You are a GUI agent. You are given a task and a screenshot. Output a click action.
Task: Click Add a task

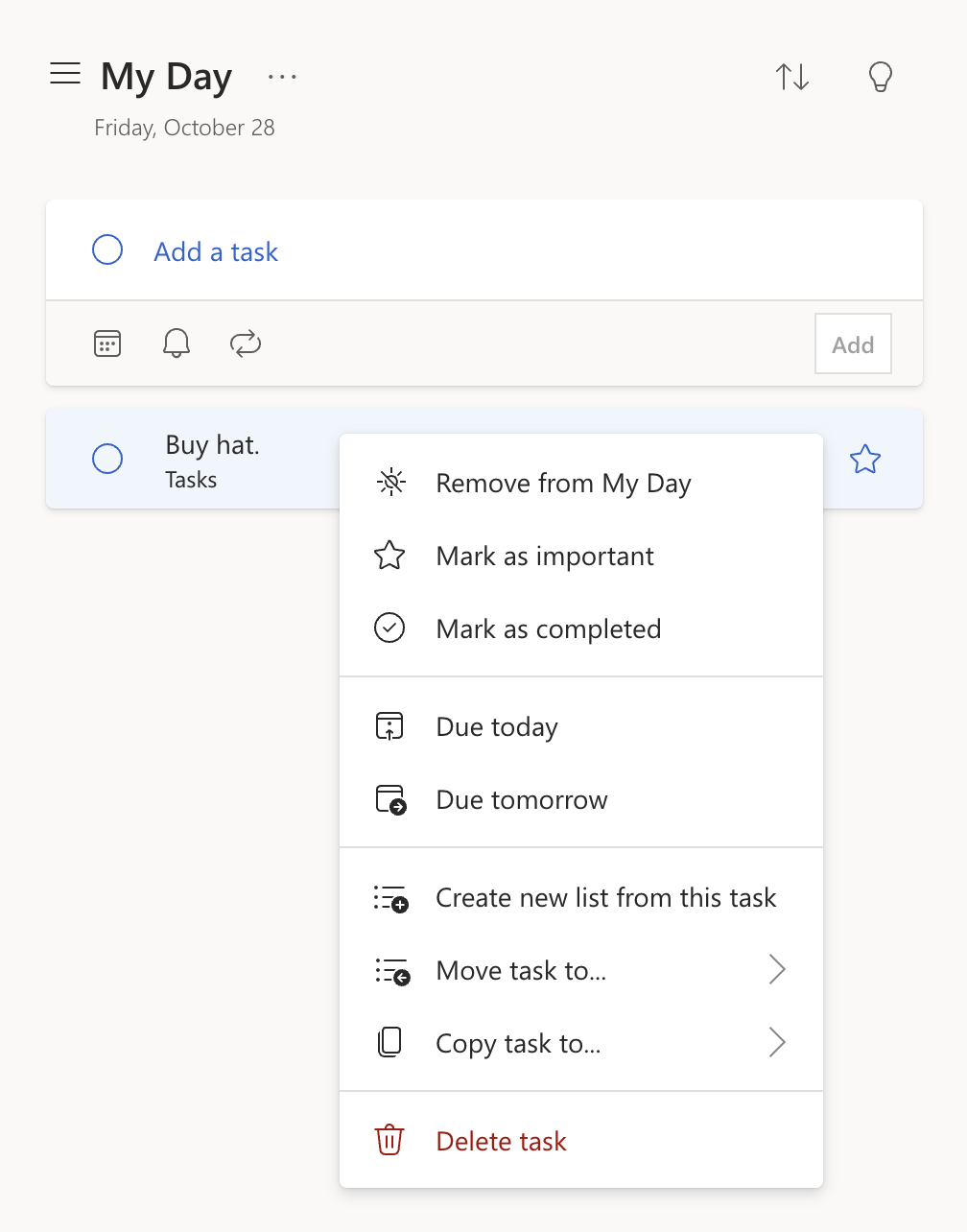coord(215,251)
